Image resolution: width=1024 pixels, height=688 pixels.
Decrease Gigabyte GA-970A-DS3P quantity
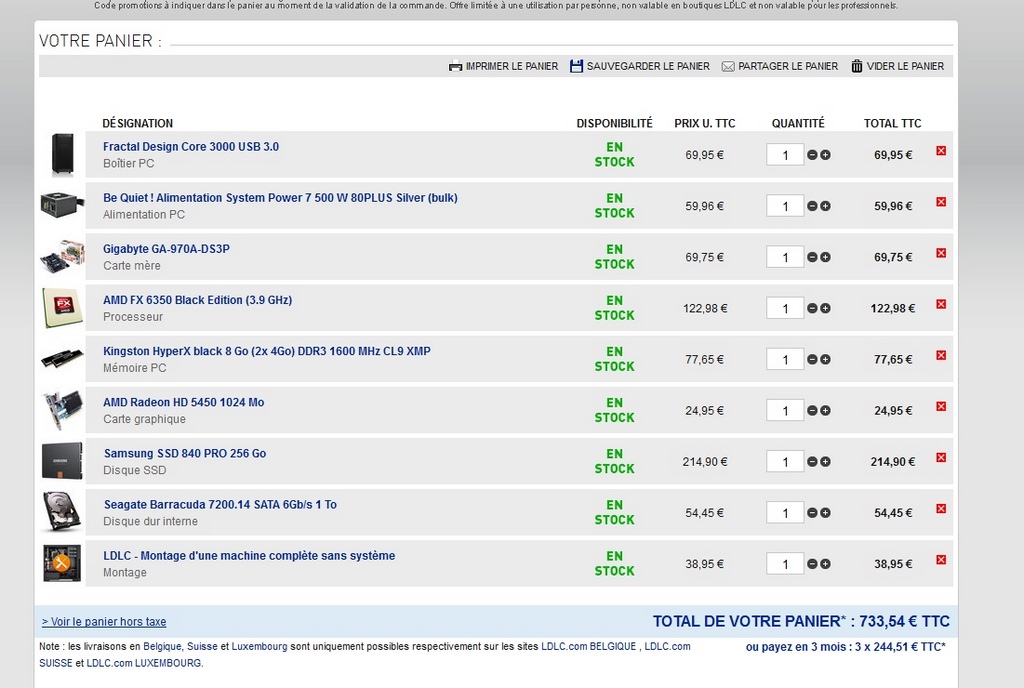[x=812, y=257]
